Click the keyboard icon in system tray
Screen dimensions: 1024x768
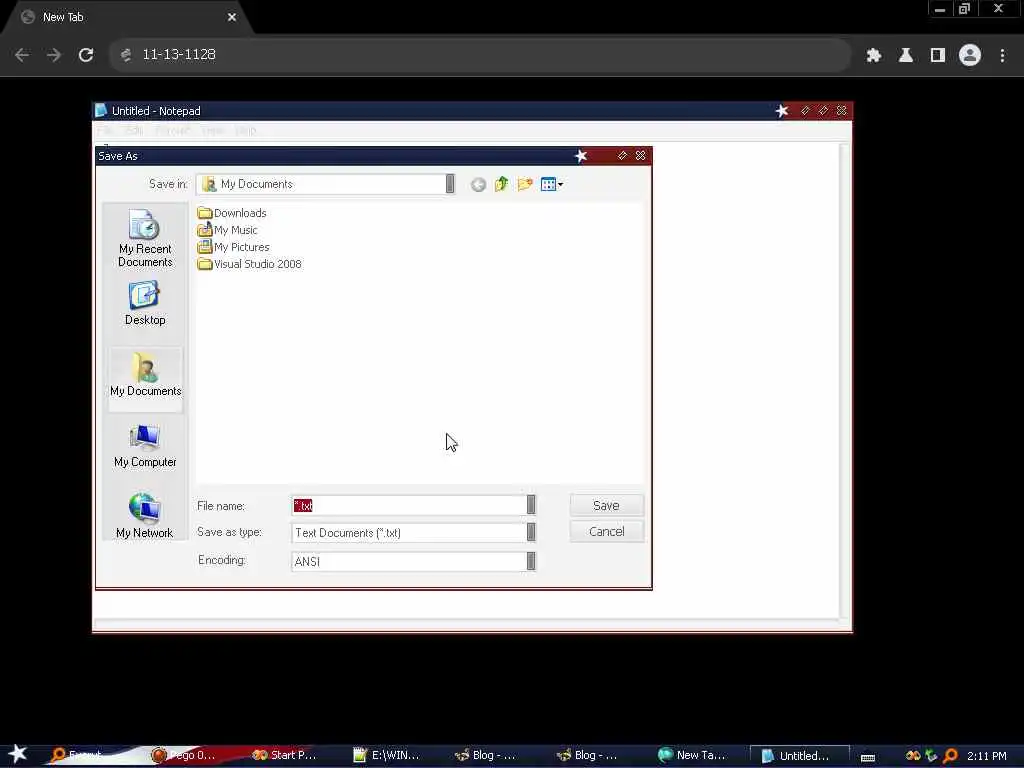[868, 757]
